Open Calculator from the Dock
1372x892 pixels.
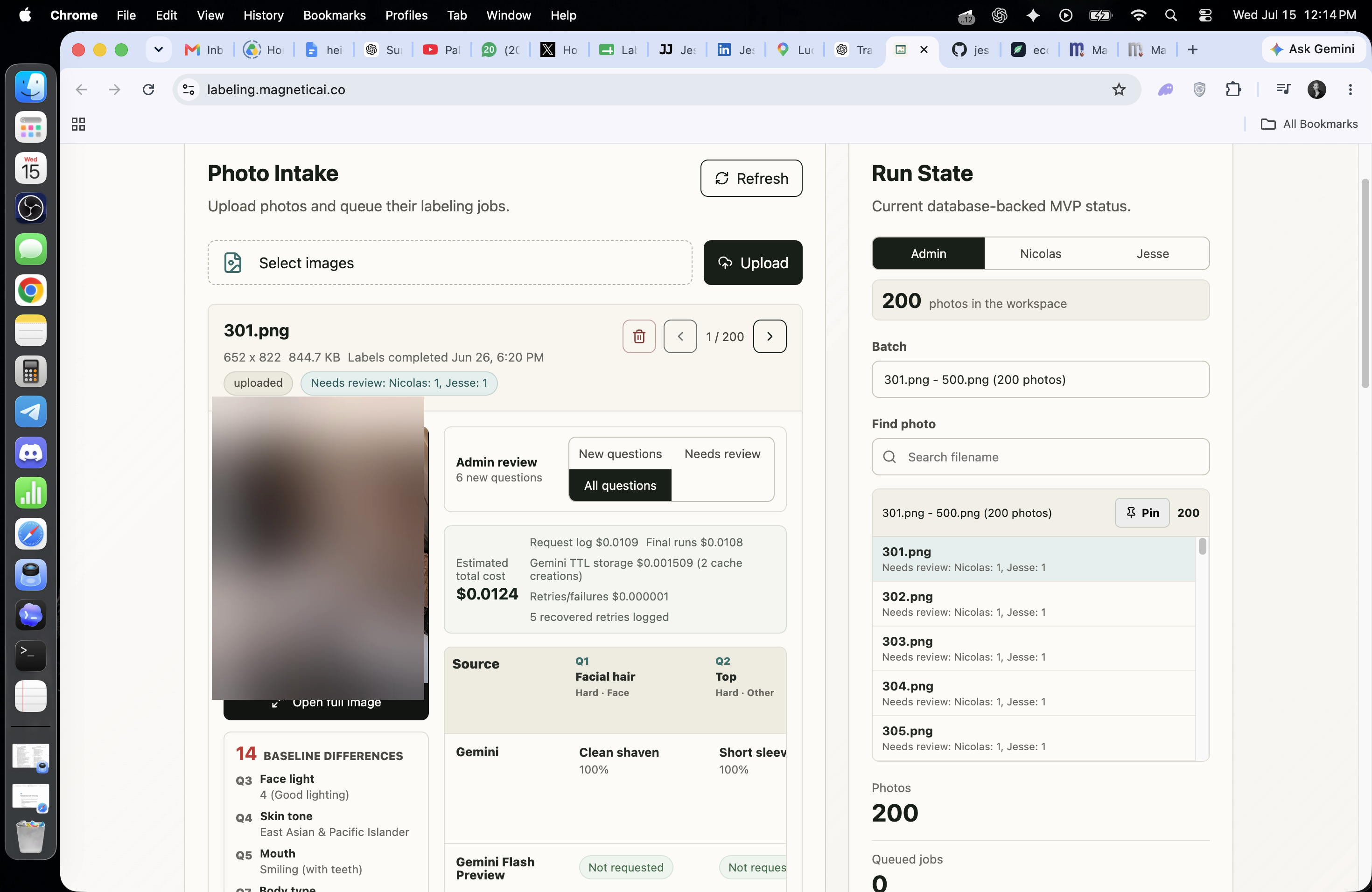click(30, 372)
